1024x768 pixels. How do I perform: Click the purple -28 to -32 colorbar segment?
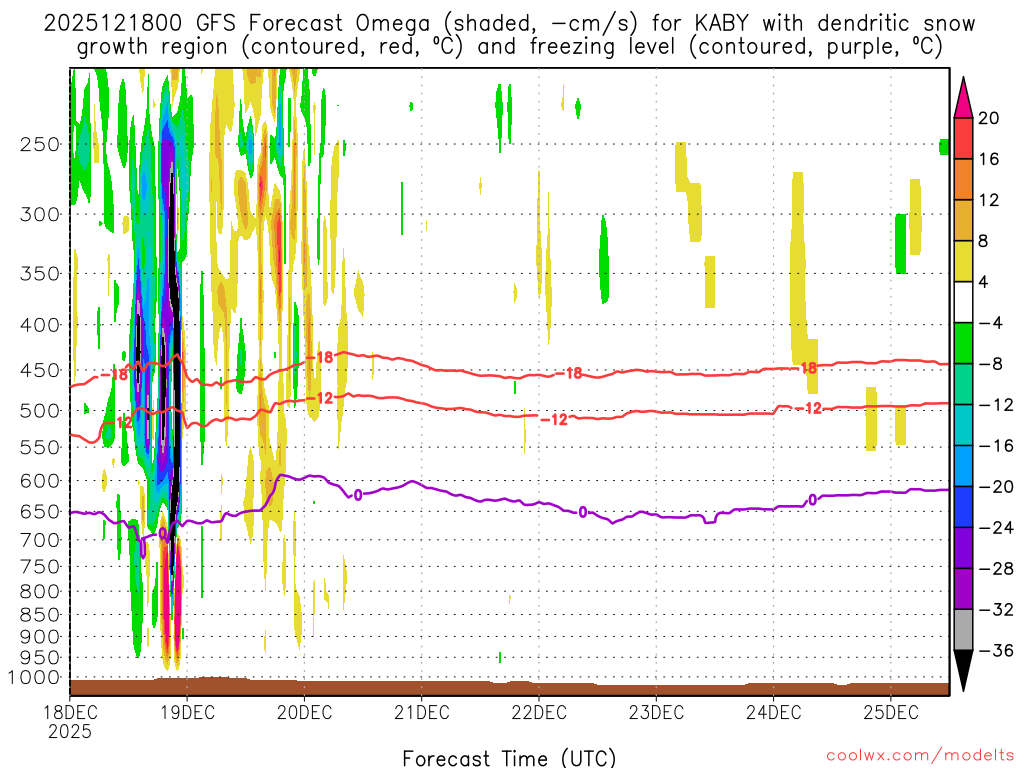click(x=963, y=589)
